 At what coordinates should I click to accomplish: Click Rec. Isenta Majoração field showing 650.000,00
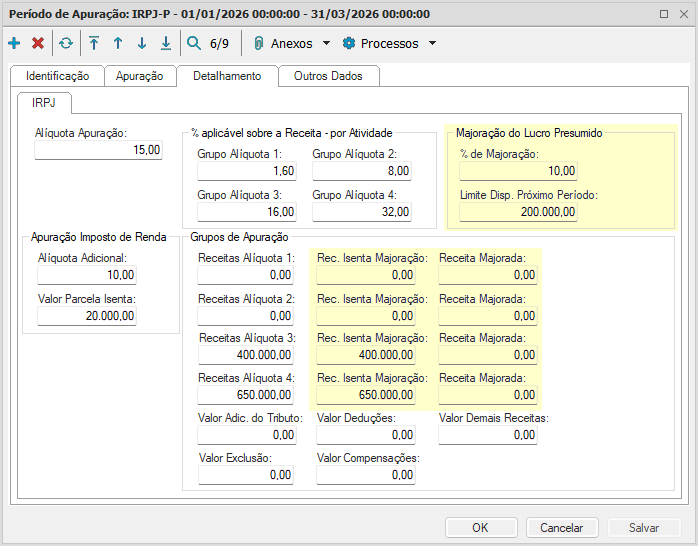(365, 395)
